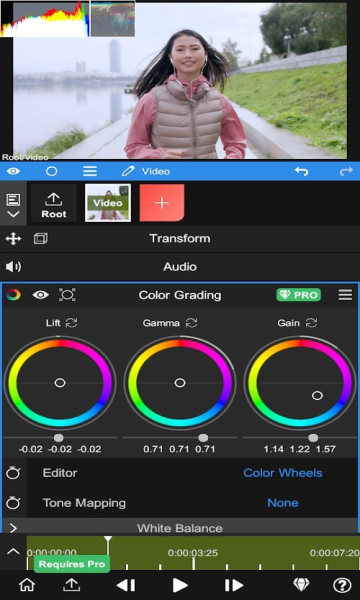The image size is (360, 600).
Task: Reset the Lift wheel values
Action: coord(71,323)
